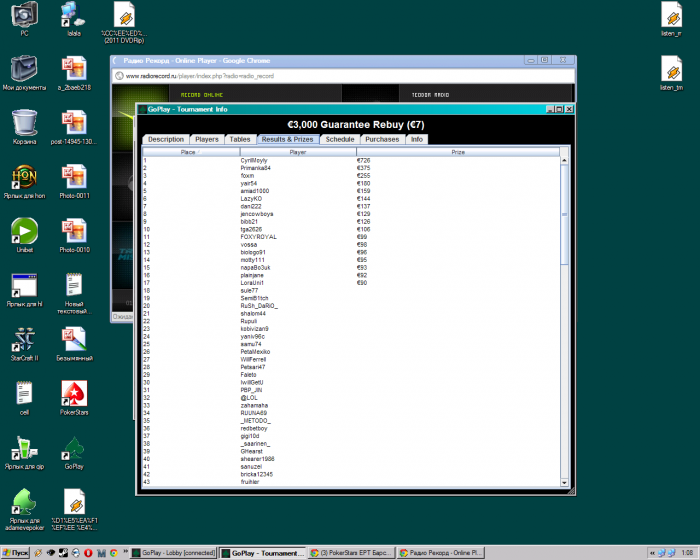Select the listen_tm playlist file

pos(671,73)
